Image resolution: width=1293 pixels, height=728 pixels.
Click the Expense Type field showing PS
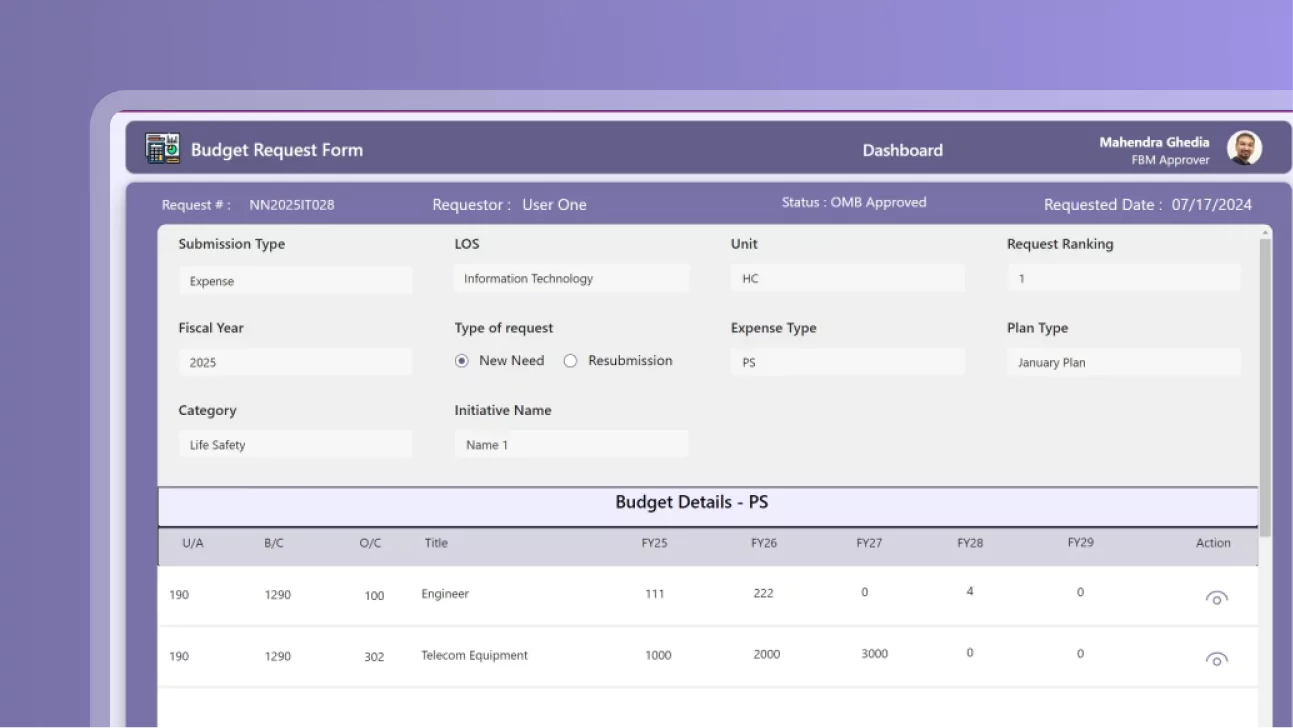pyautogui.click(x=848, y=362)
